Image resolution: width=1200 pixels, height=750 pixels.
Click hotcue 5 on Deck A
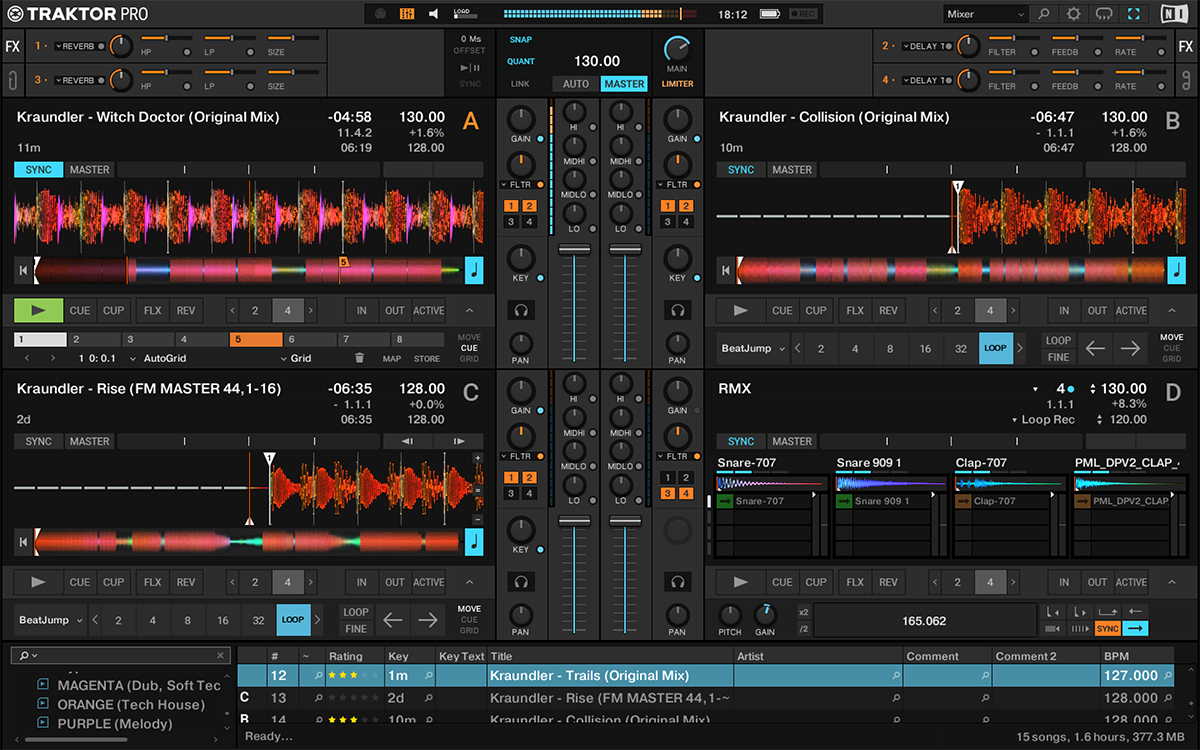[x=255, y=340]
